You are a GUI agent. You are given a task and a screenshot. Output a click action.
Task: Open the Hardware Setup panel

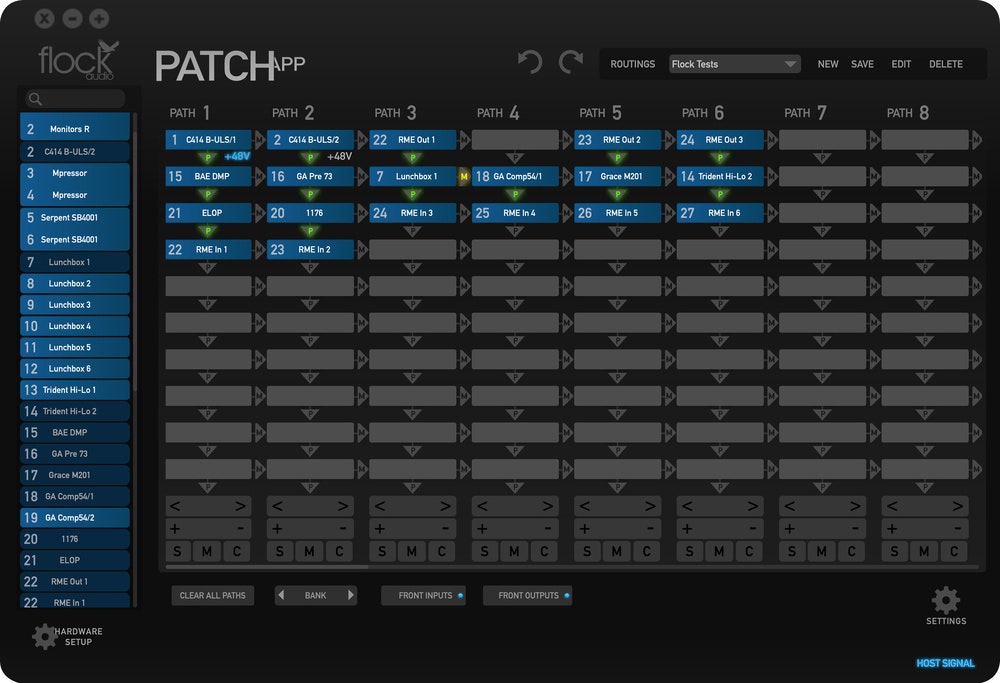point(45,636)
